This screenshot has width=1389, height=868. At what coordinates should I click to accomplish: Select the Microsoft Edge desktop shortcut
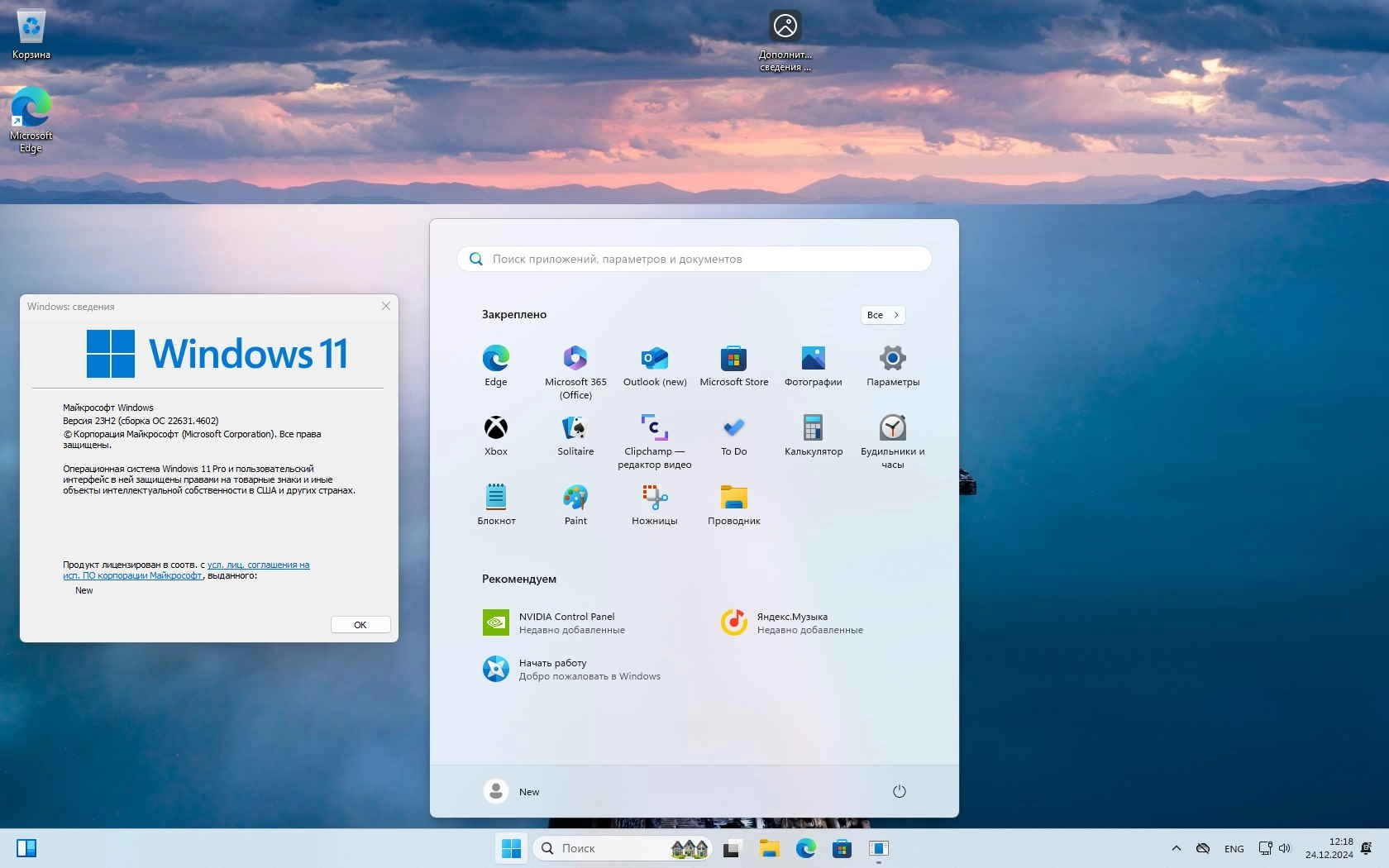[x=31, y=120]
